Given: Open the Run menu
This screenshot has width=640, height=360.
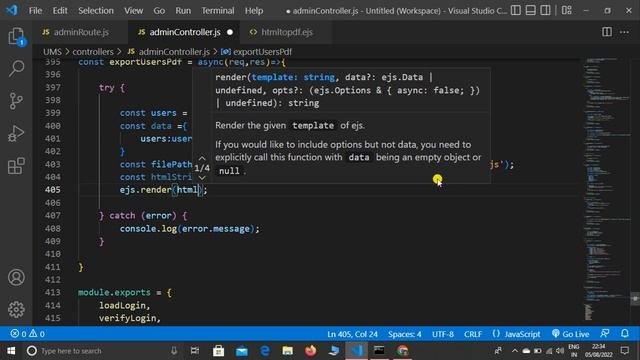Looking at the screenshot, I should [x=183, y=11].
